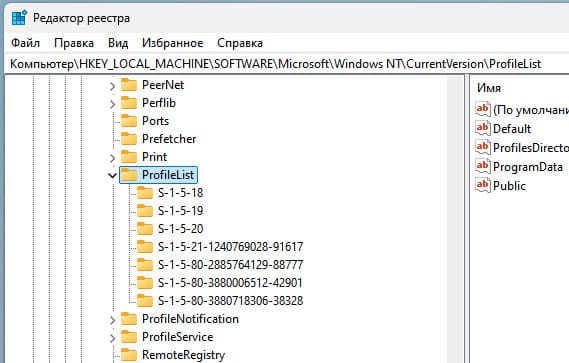This screenshot has height=363, width=569.
Task: Click the tree pane vertical scrollbar
Action: coord(455,219)
